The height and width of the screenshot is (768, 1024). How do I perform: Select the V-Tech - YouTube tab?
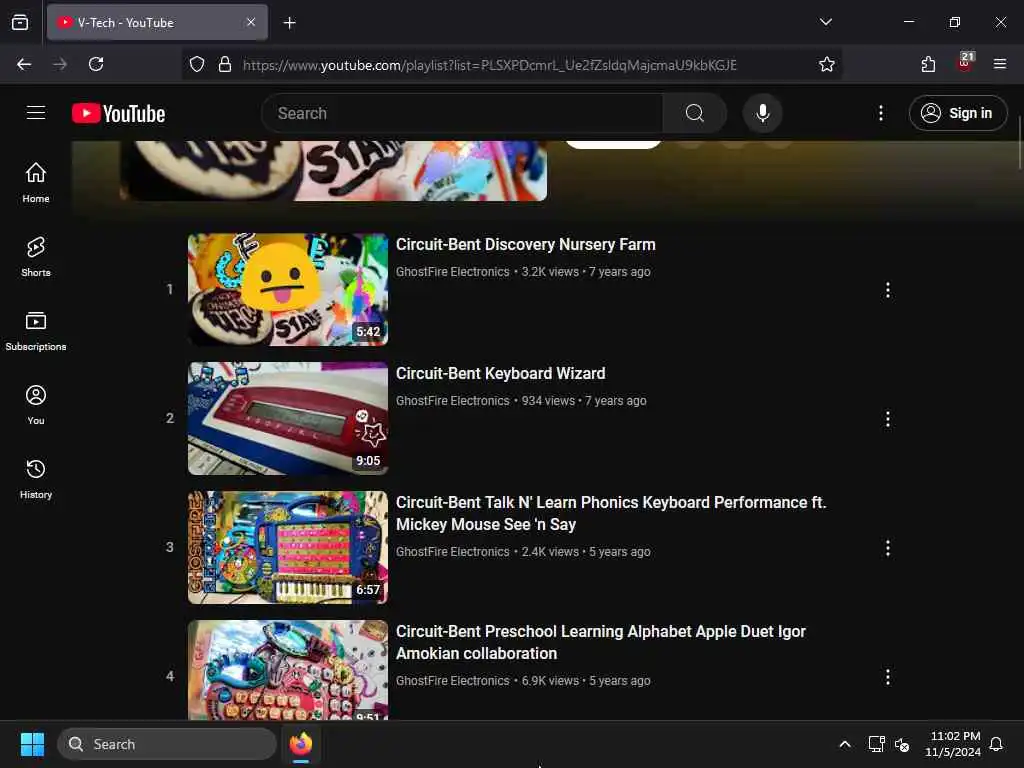coord(157,22)
